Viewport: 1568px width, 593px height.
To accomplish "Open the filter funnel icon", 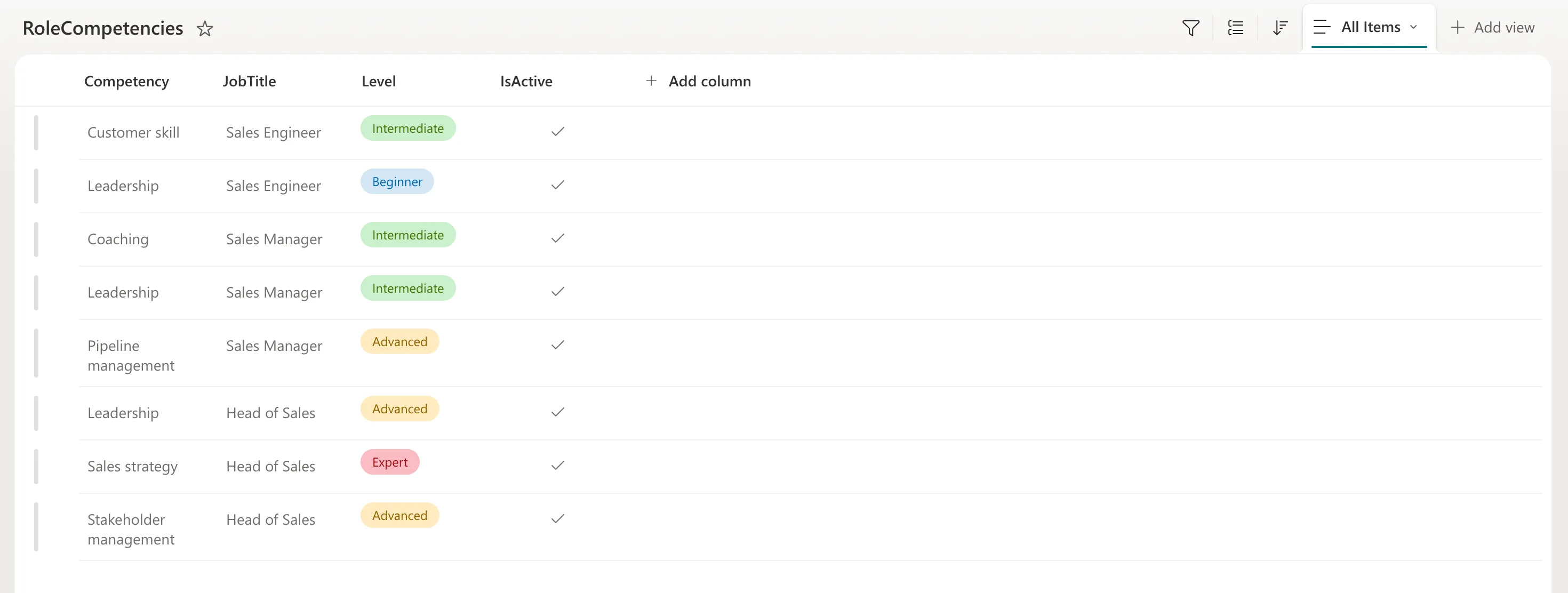I will pos(1190,27).
